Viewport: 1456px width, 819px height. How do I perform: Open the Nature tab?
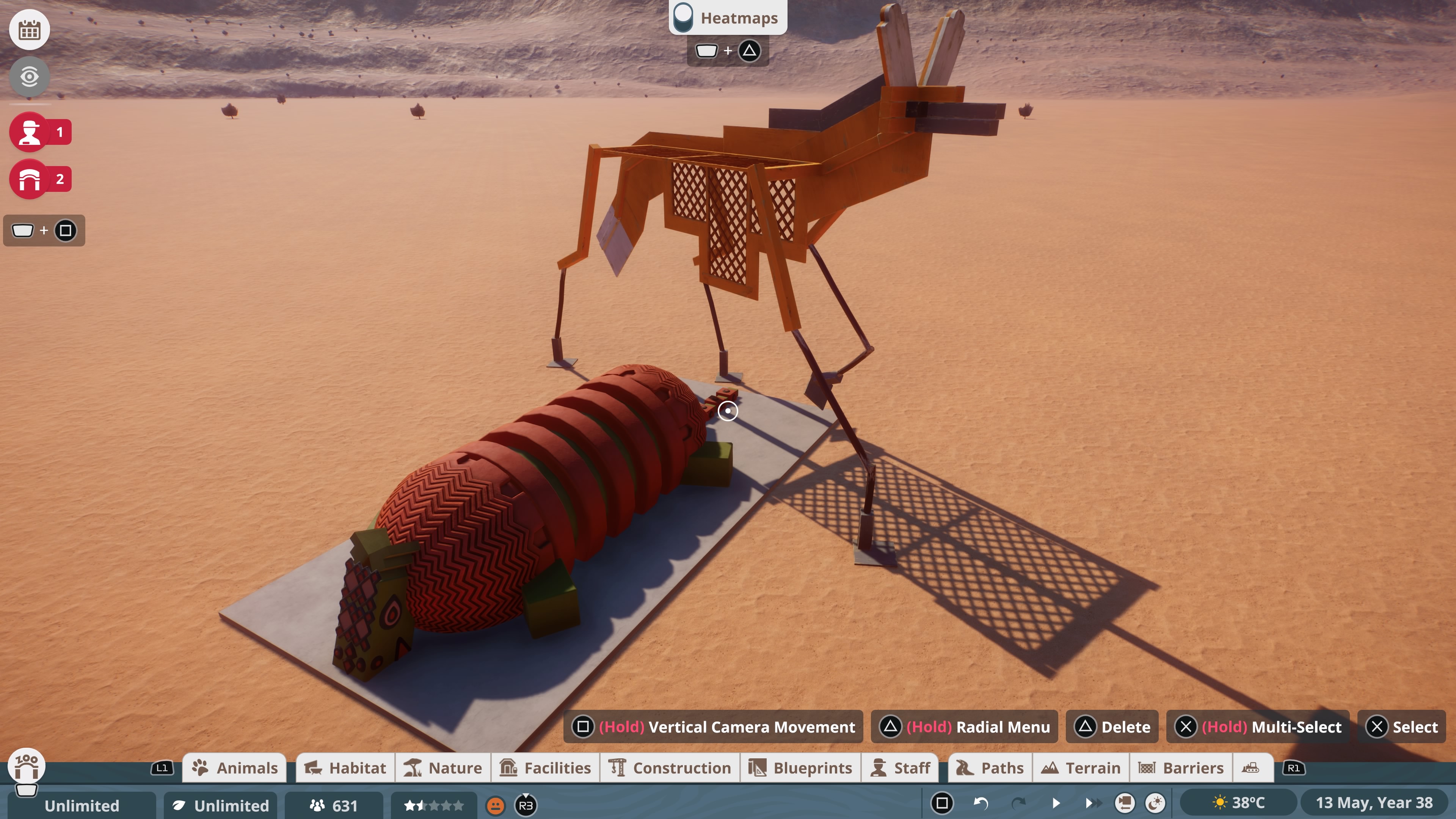[442, 767]
